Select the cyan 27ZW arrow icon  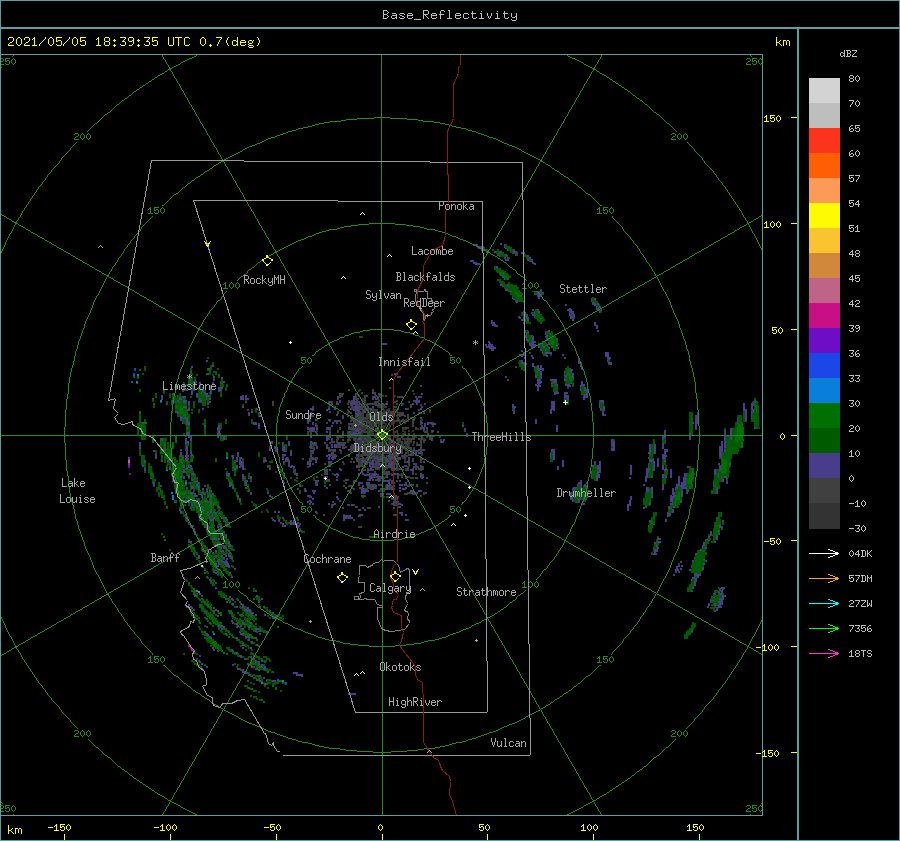click(x=824, y=603)
